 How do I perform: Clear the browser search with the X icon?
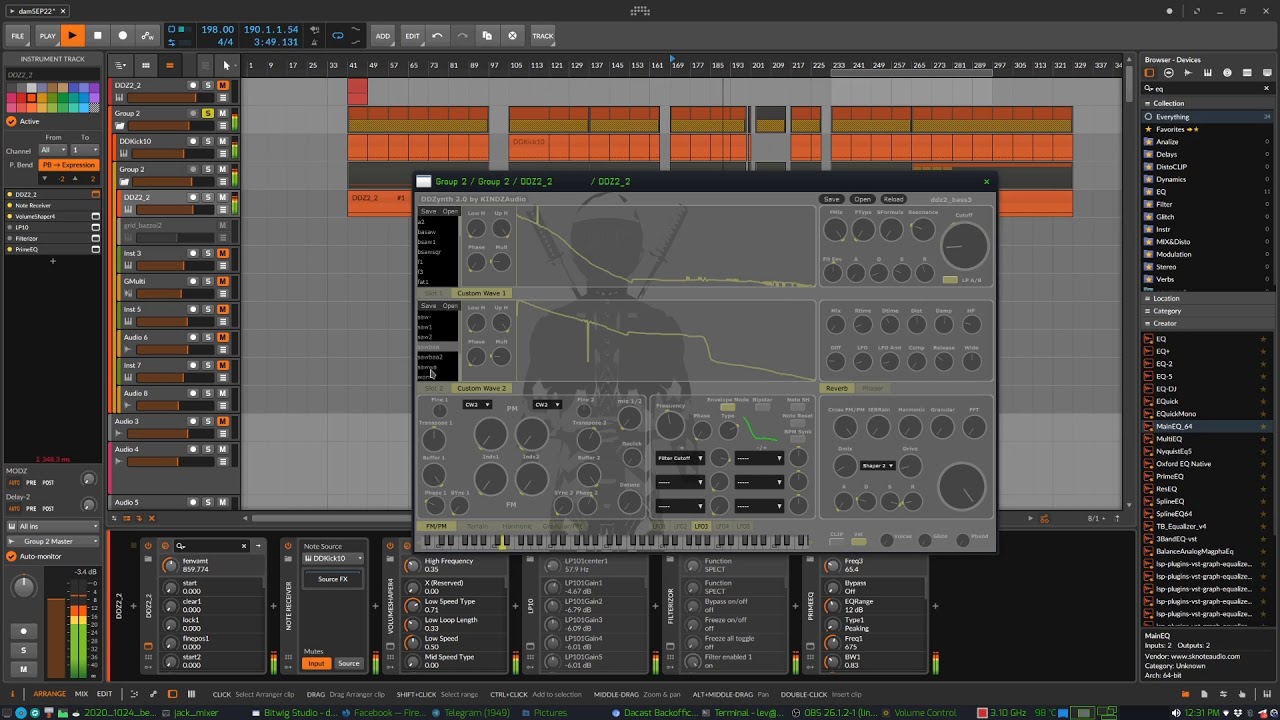click(x=1266, y=88)
